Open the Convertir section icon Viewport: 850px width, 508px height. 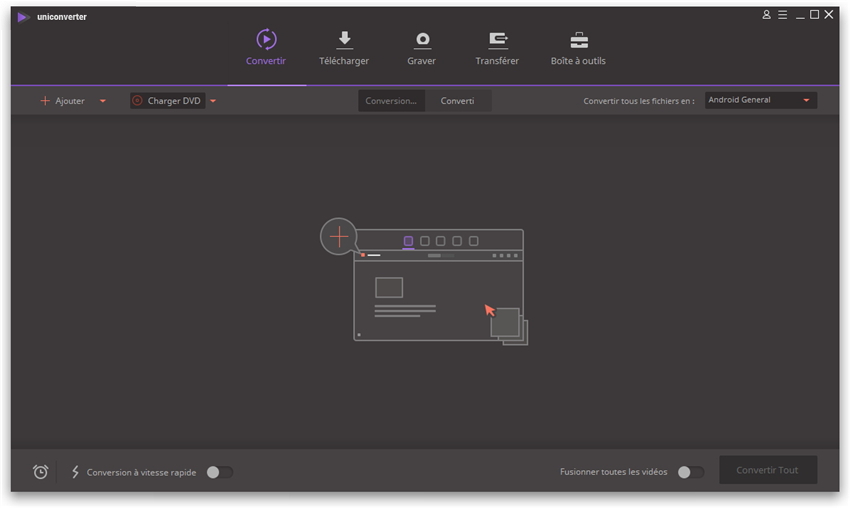tap(266, 40)
